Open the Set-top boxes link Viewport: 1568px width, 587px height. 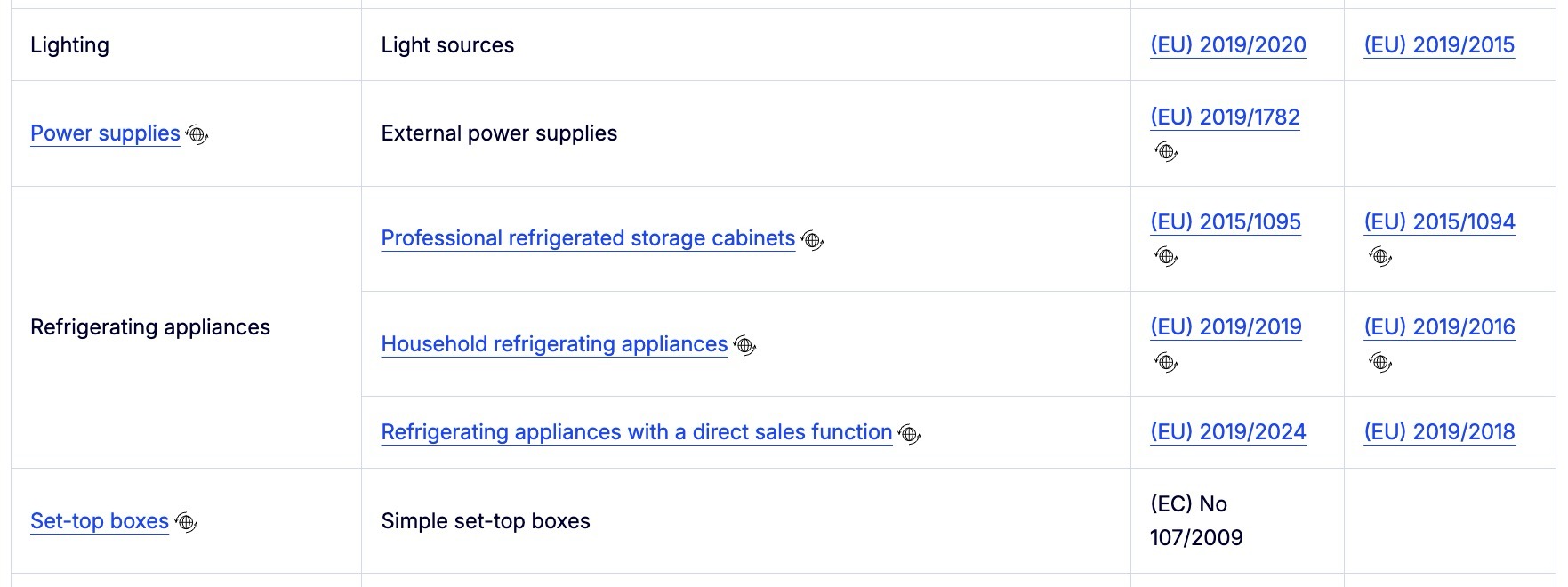[100, 521]
